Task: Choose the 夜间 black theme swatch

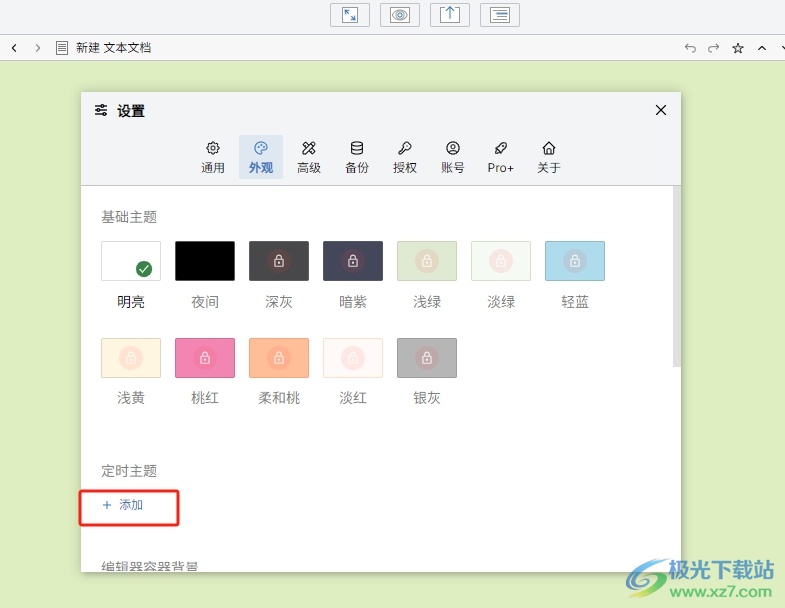Action: coord(205,261)
